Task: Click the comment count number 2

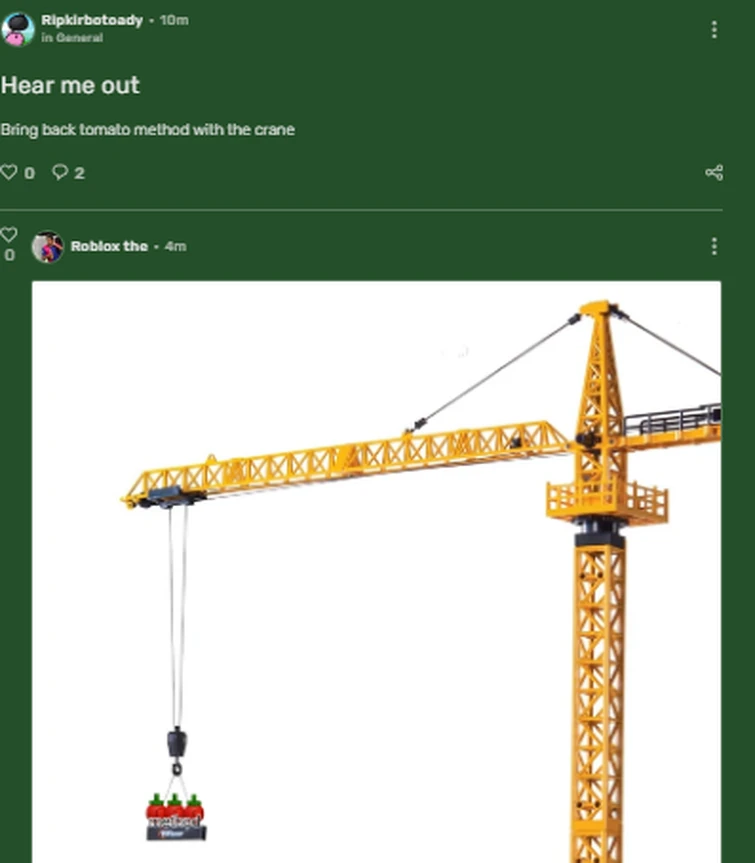Action: coord(79,173)
